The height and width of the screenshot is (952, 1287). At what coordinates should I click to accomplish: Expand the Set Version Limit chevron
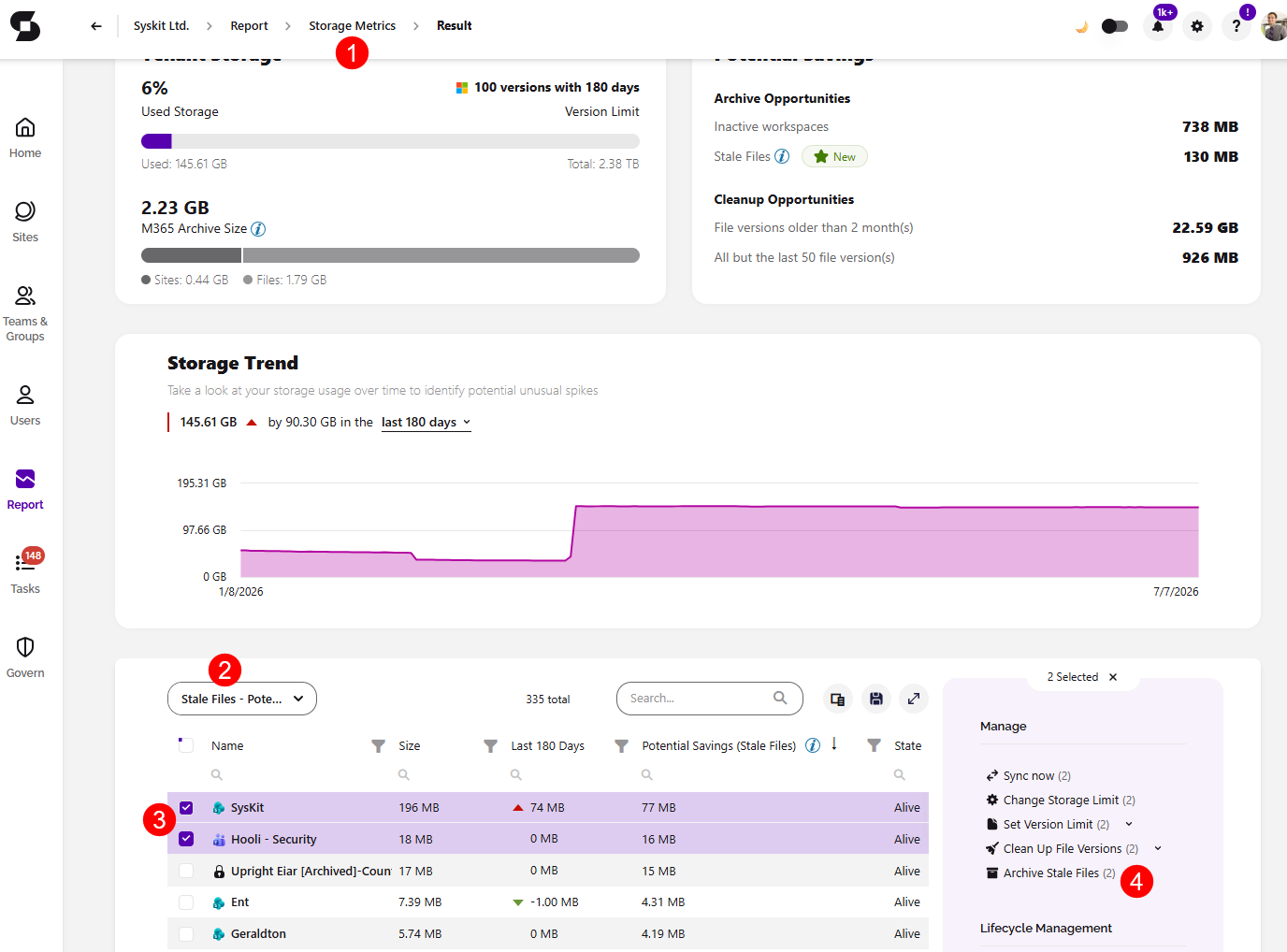coord(1129,824)
